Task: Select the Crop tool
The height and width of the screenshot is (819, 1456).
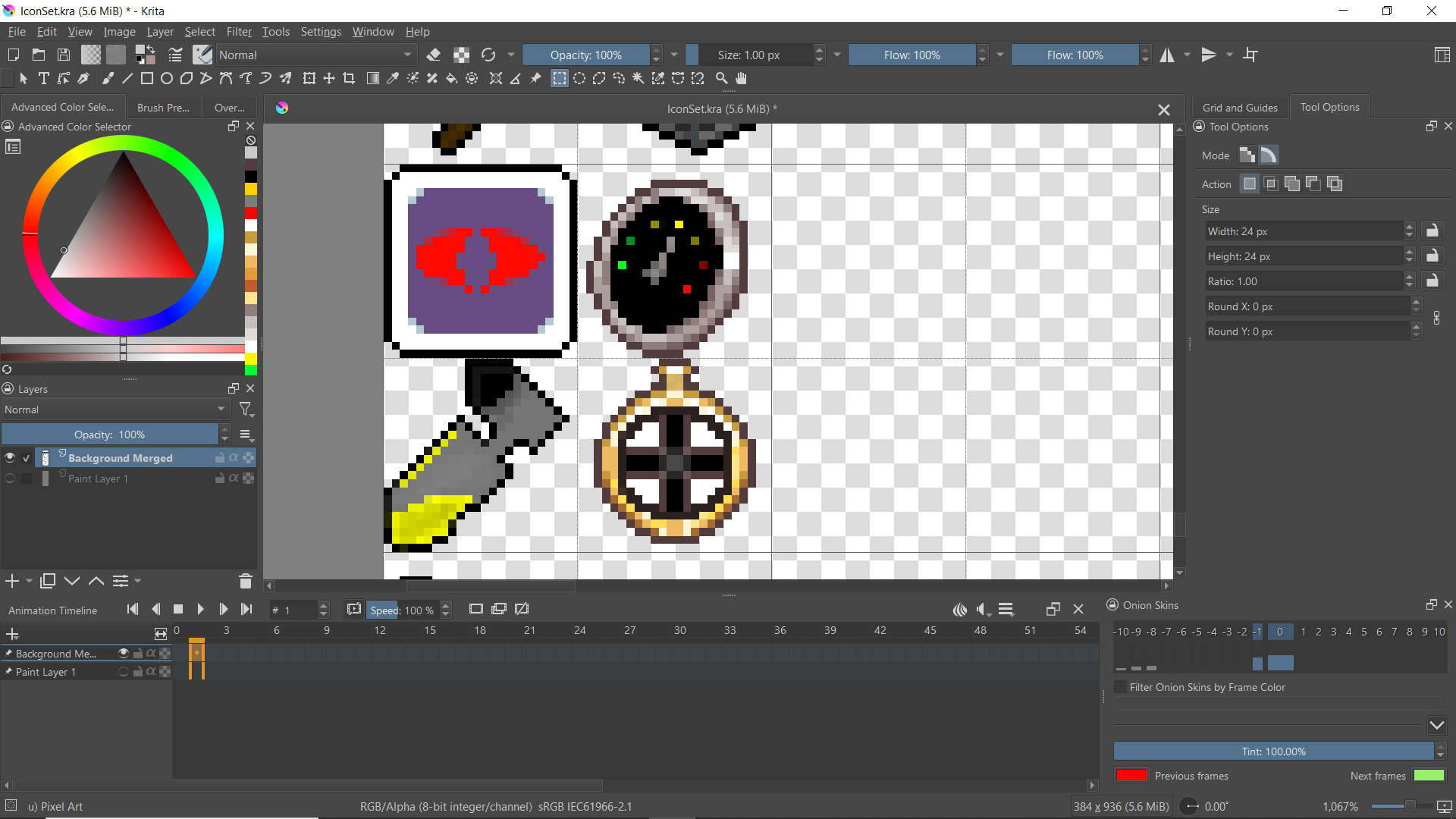Action: (x=349, y=78)
